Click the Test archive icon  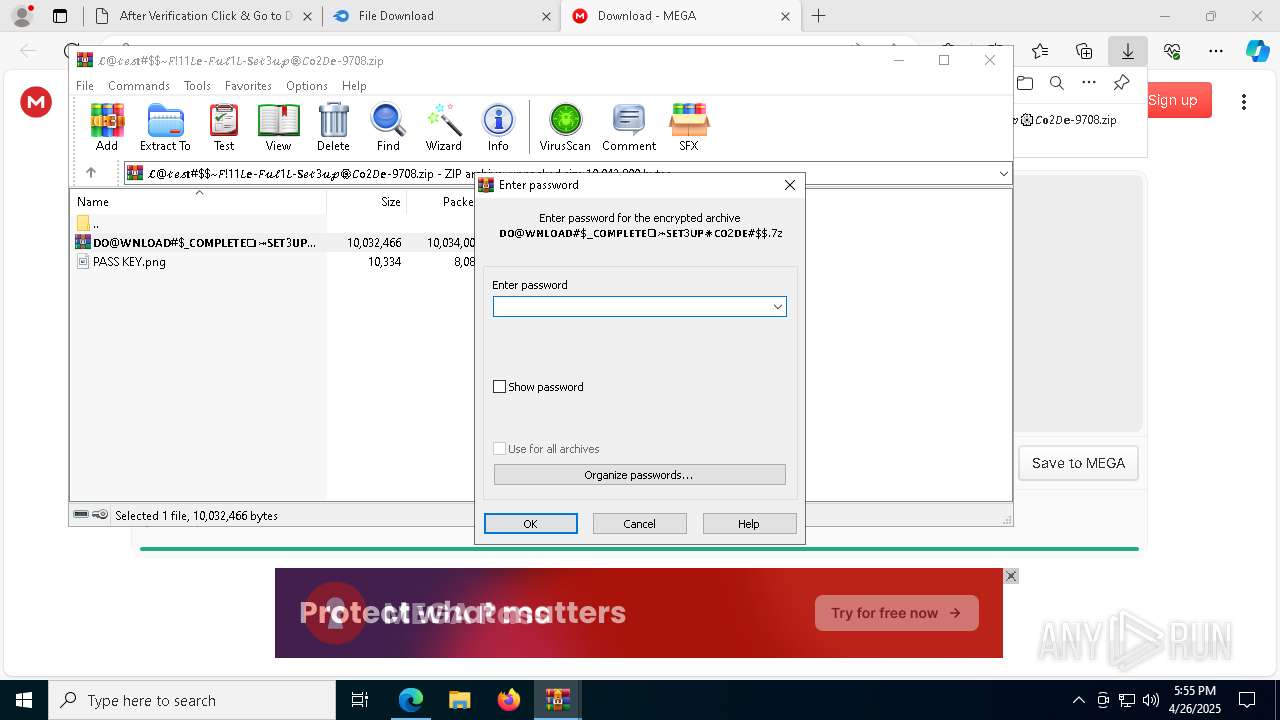pyautogui.click(x=224, y=127)
